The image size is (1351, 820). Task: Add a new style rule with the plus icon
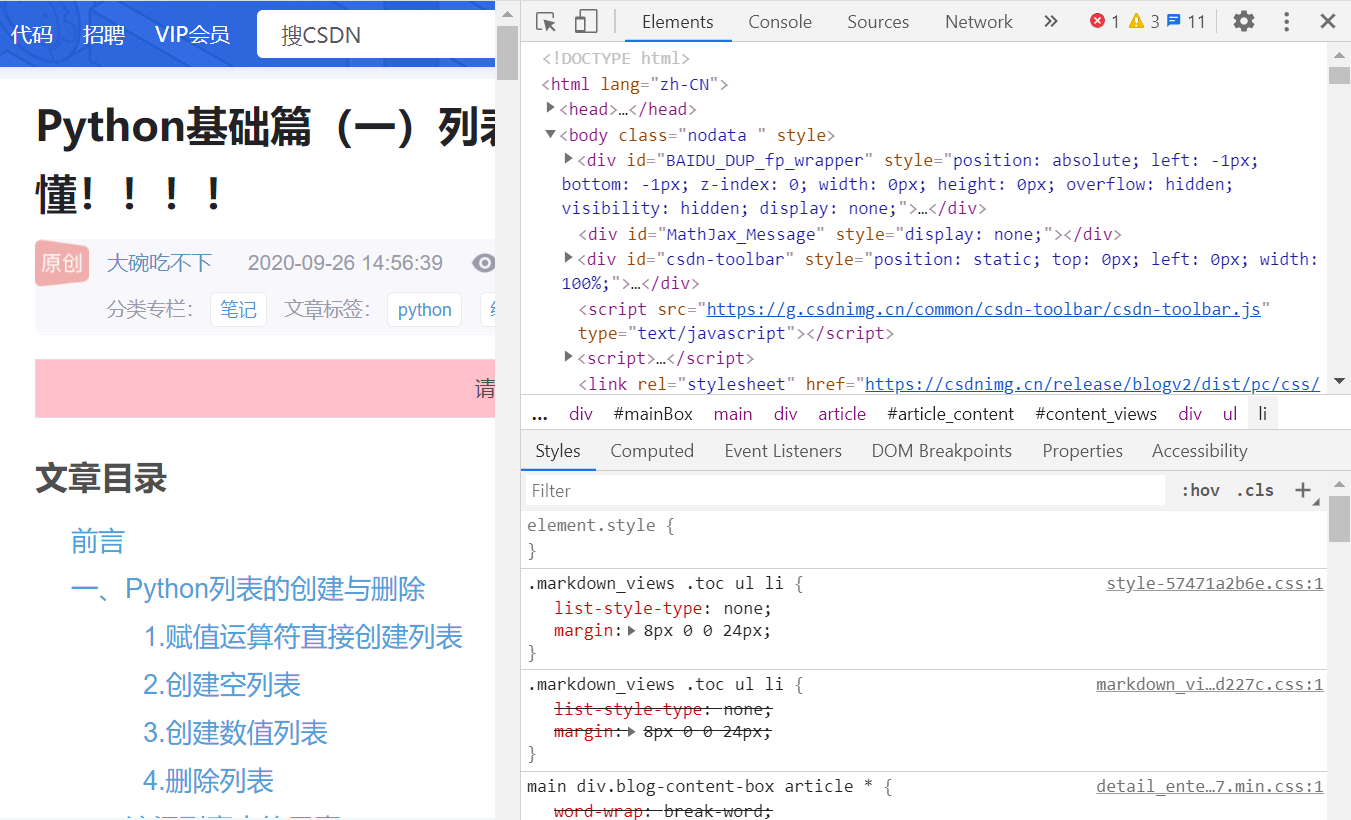tap(1303, 490)
